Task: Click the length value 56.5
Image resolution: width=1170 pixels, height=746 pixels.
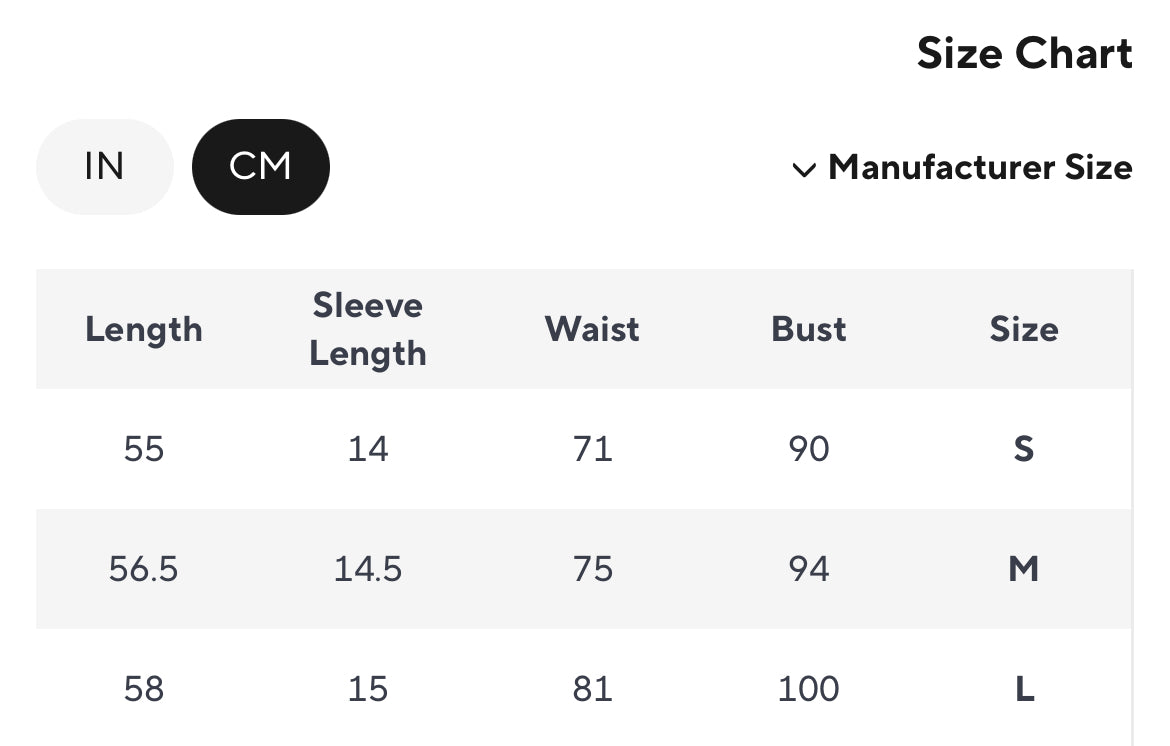Action: click(144, 569)
